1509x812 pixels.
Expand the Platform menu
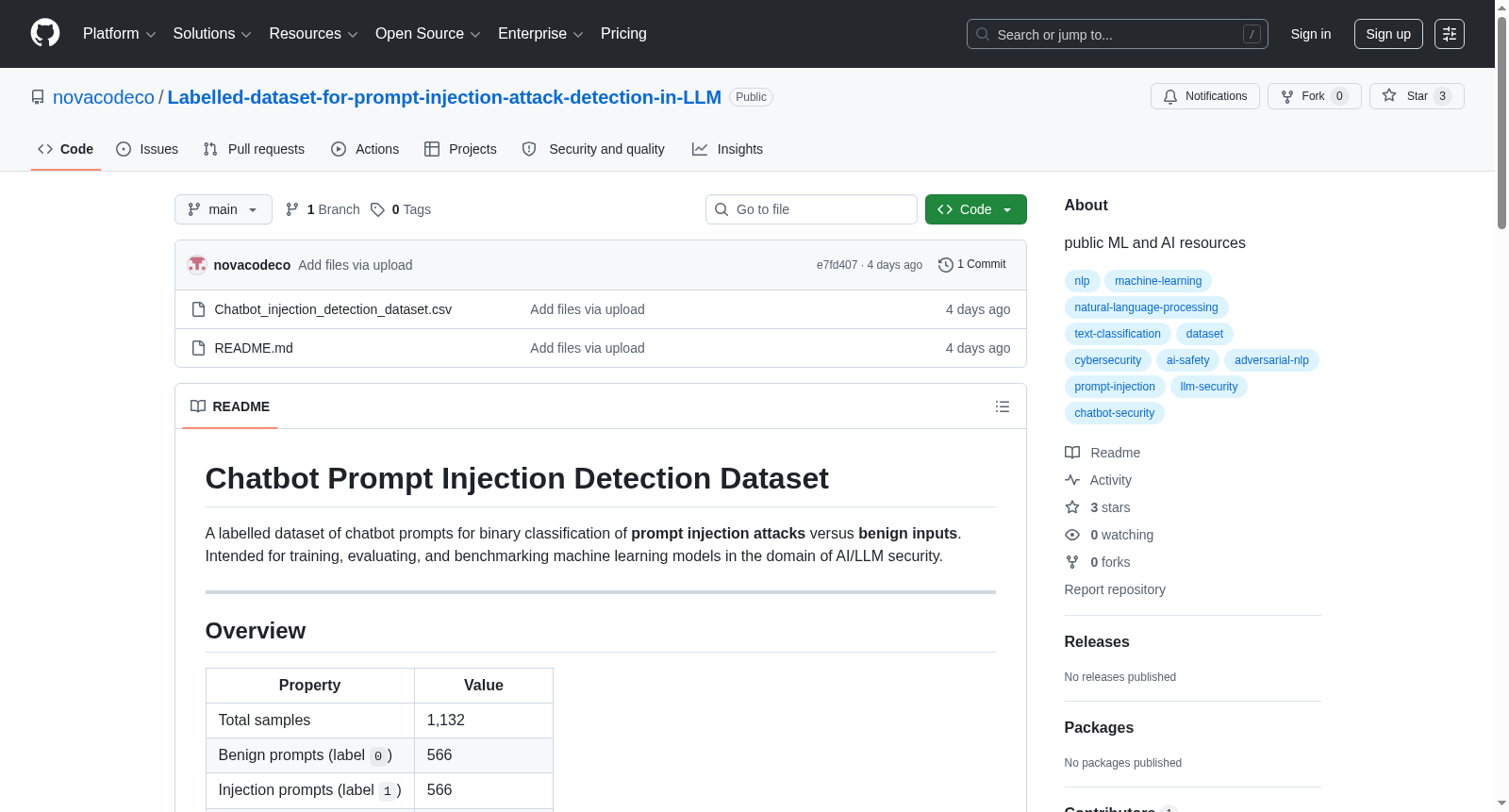pos(120,34)
